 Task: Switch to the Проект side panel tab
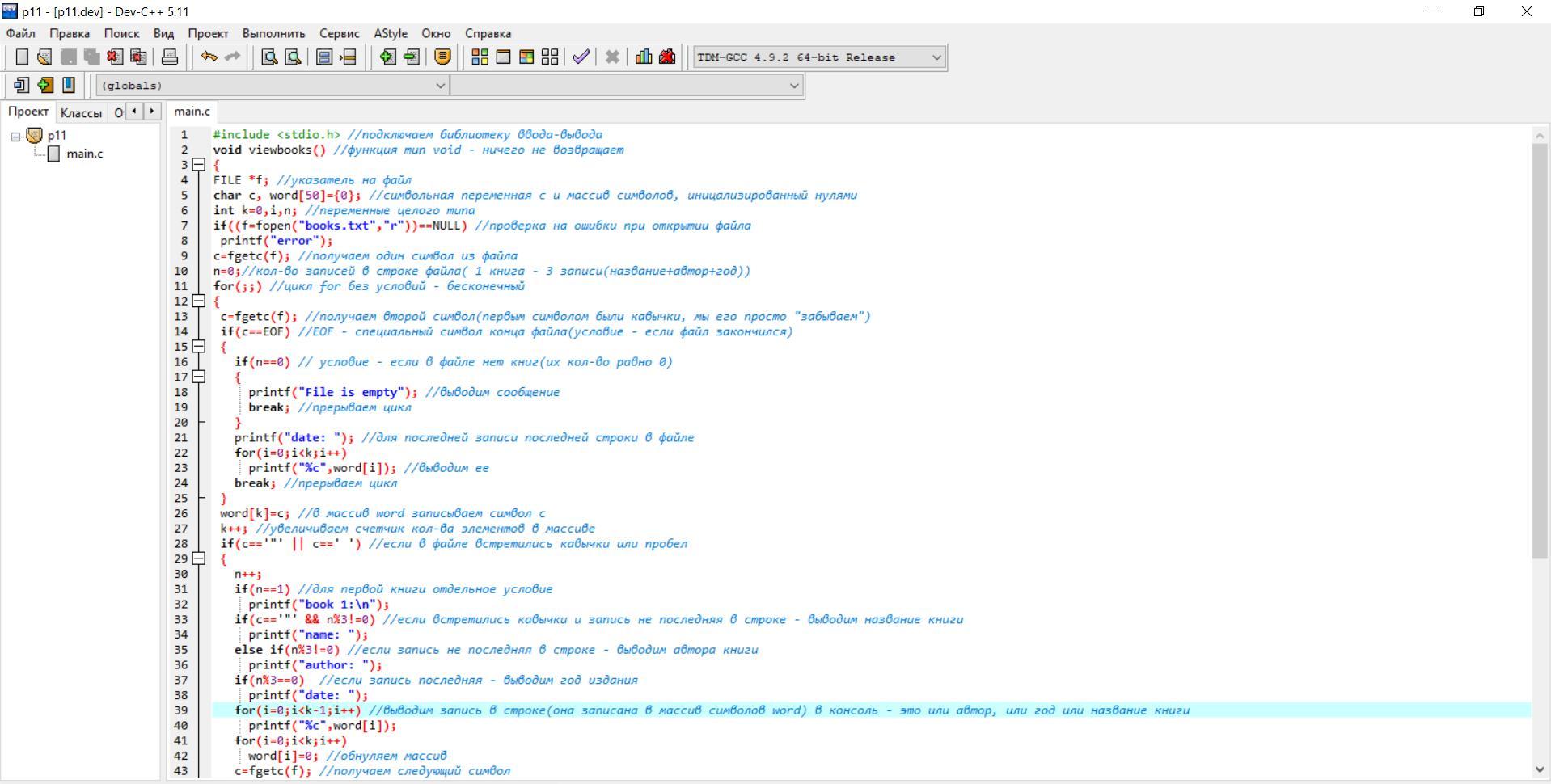(x=28, y=112)
